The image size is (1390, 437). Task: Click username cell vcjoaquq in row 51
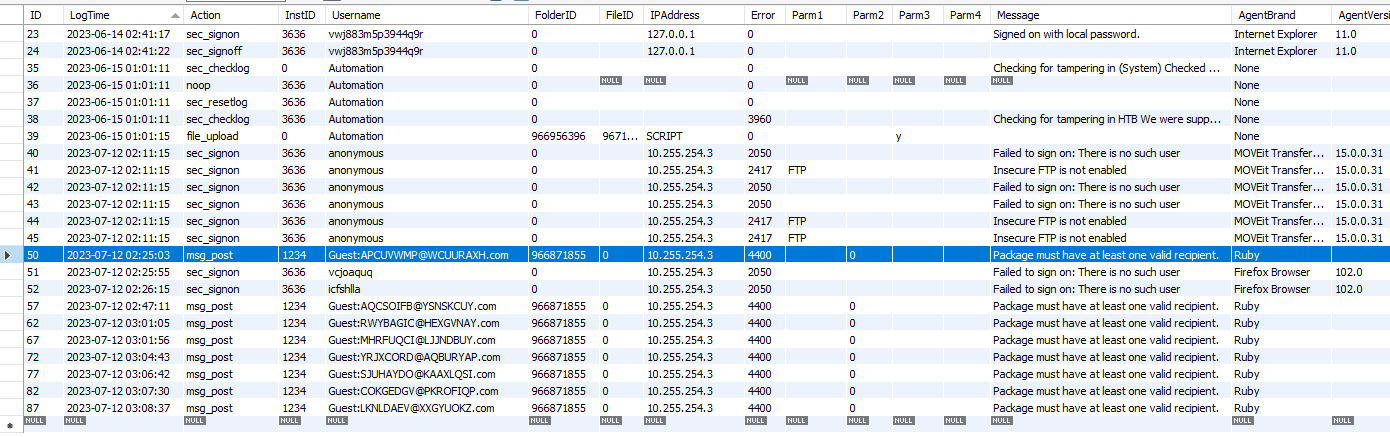(352, 272)
